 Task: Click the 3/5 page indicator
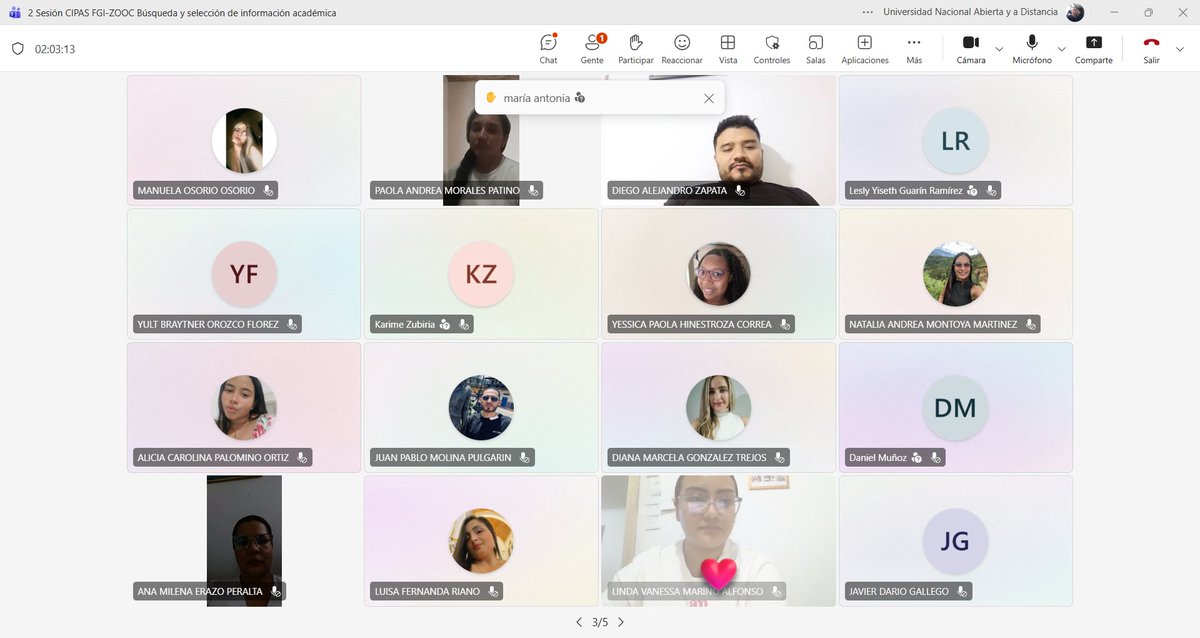600,622
